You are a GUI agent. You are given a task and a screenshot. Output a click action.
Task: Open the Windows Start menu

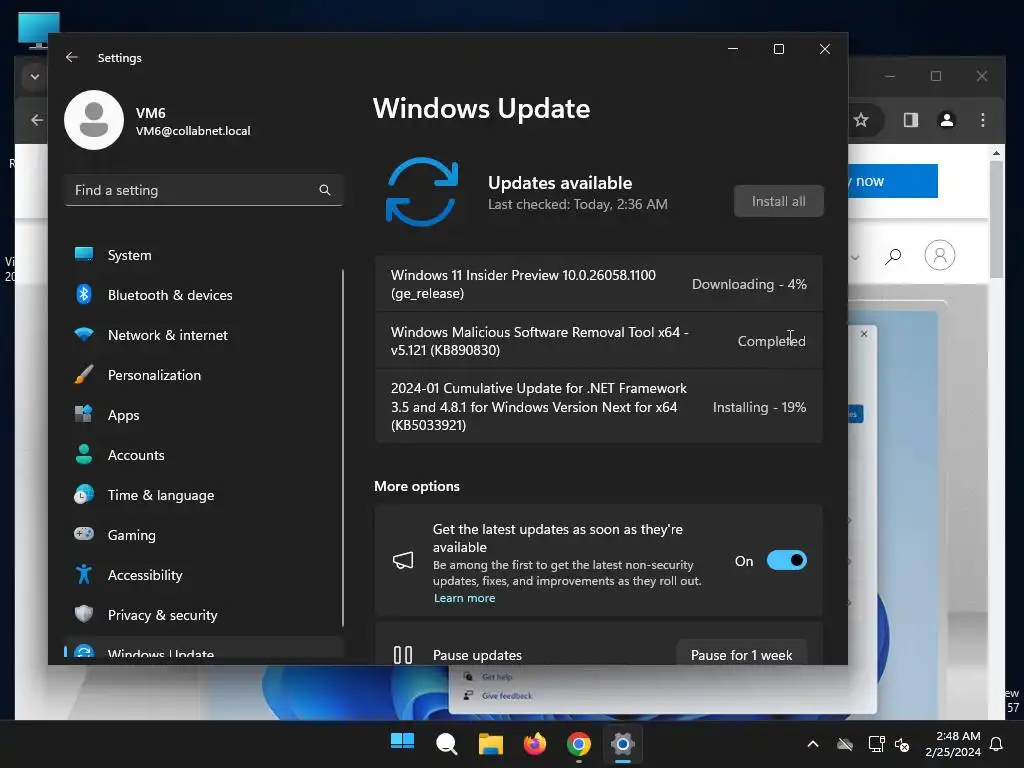402,743
